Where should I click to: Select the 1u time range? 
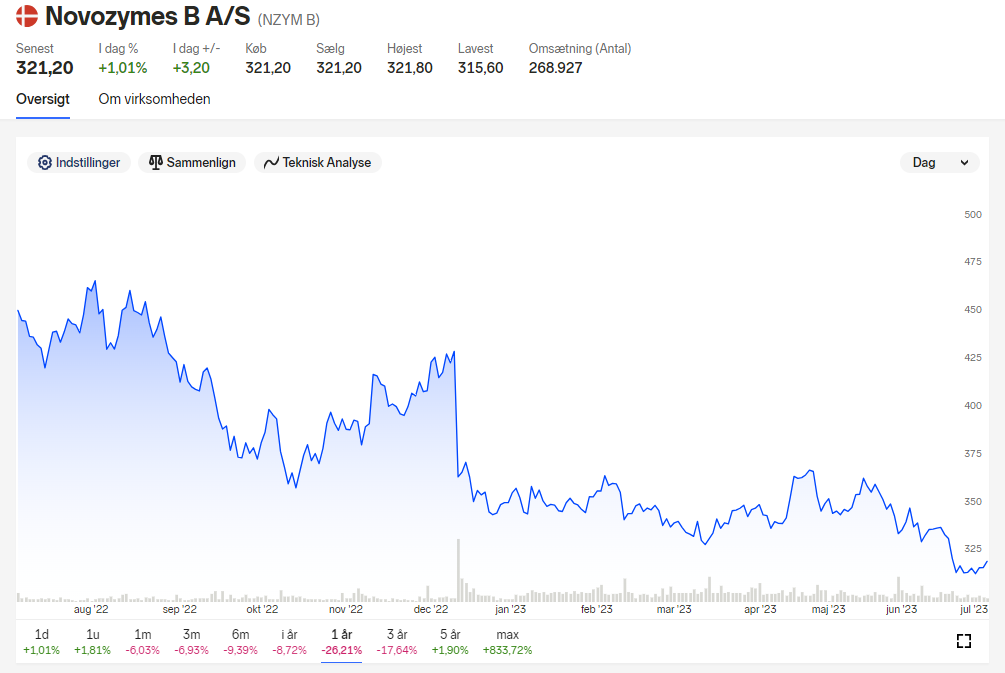(x=92, y=642)
